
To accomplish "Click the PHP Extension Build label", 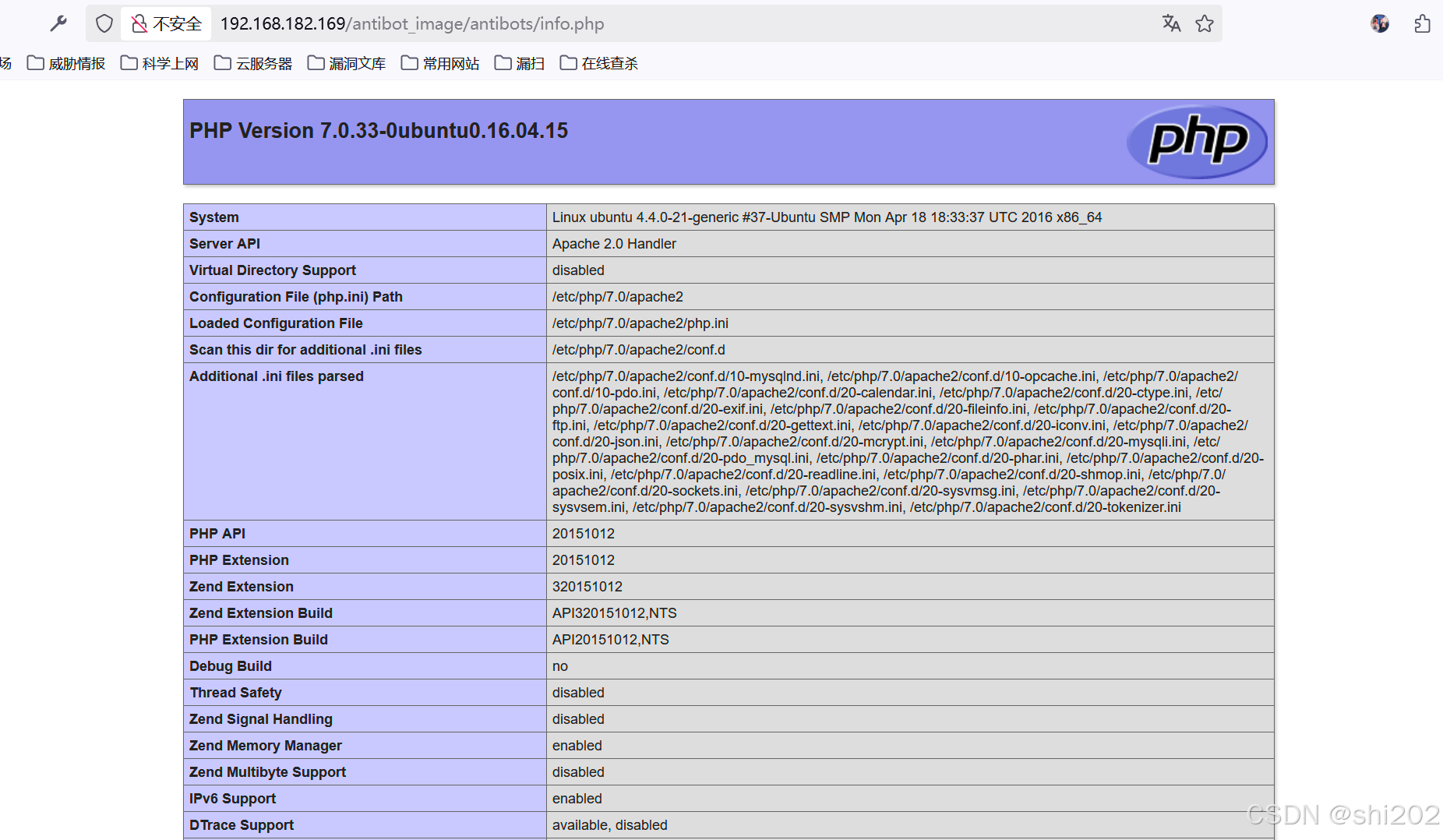I will point(259,640).
